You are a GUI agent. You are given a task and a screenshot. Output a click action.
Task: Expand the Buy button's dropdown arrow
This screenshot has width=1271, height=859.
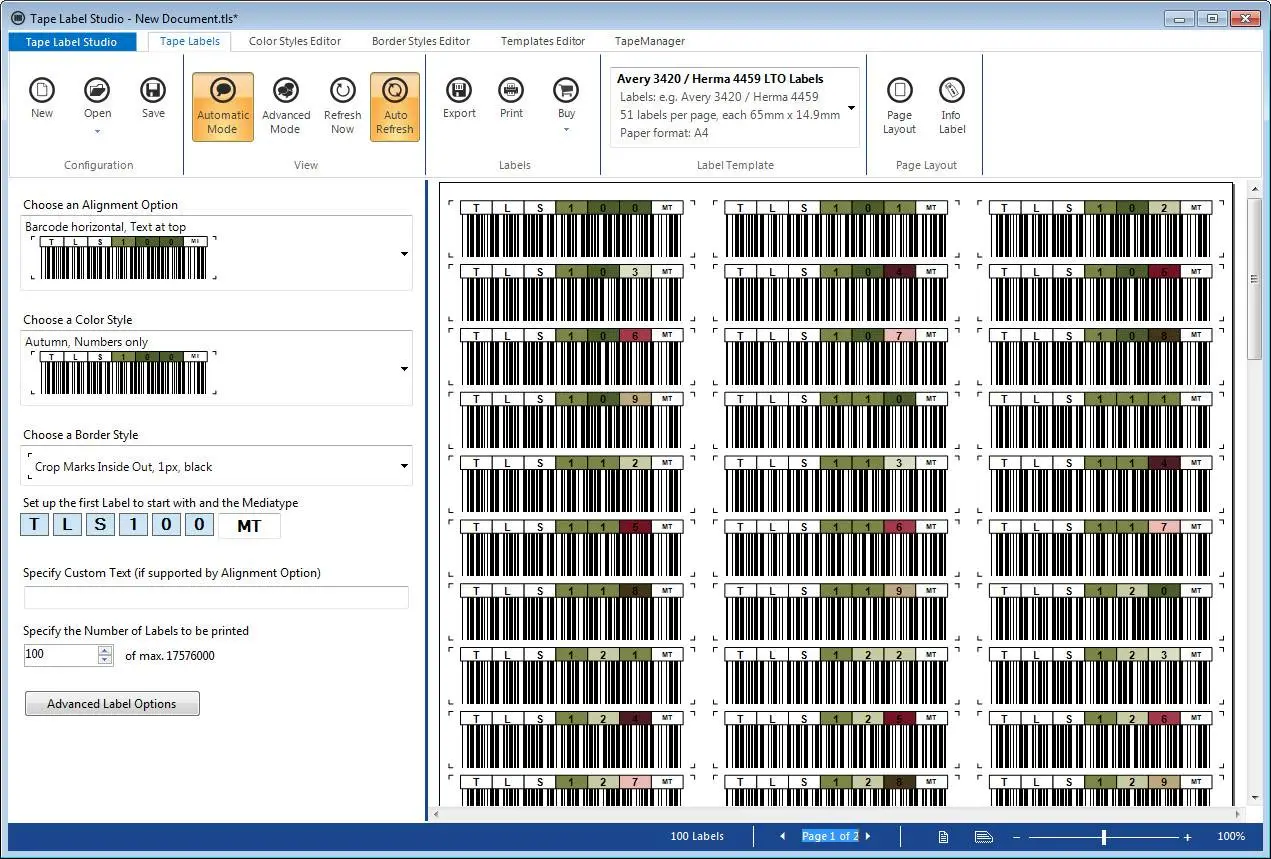pos(566,131)
